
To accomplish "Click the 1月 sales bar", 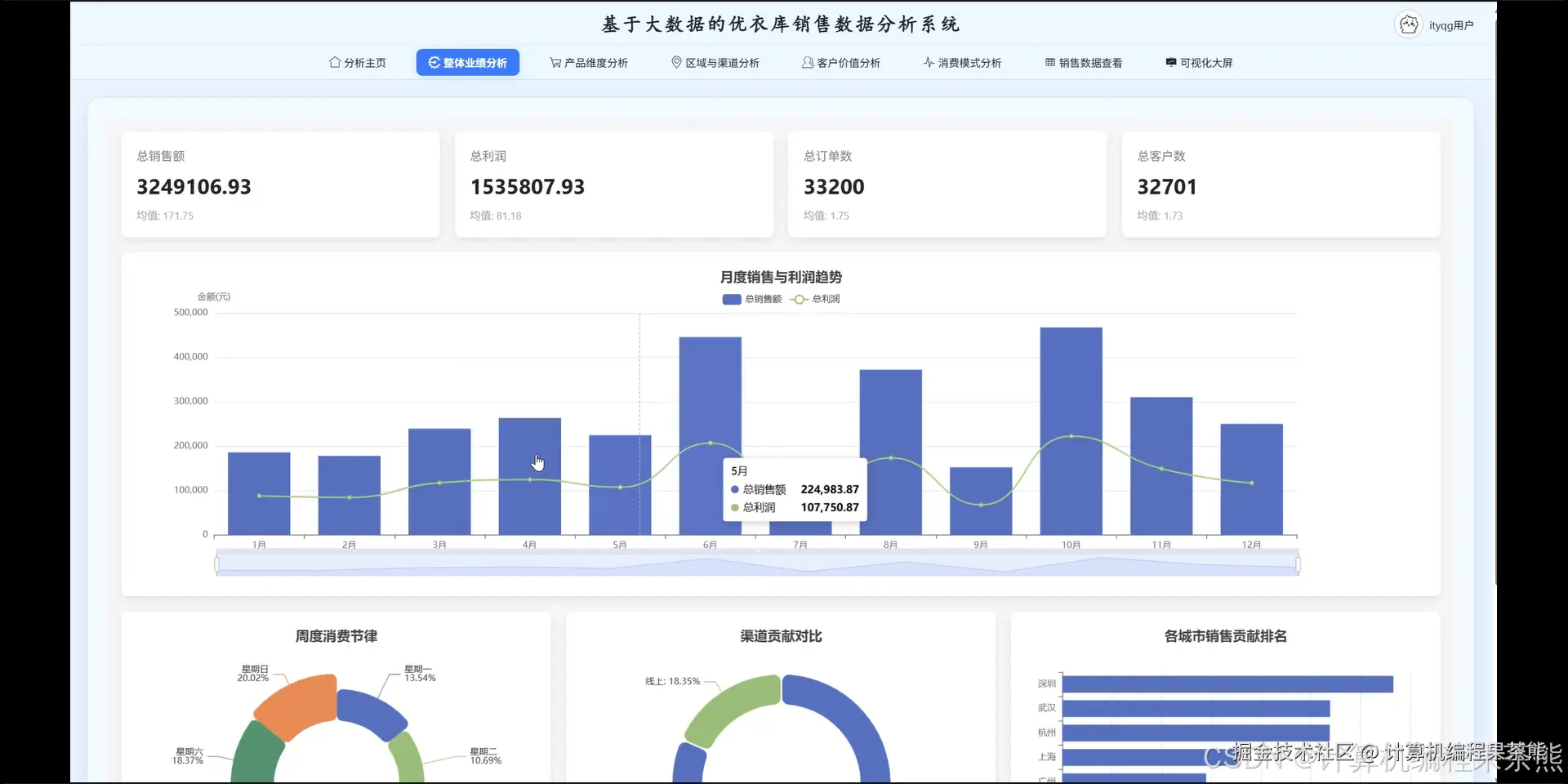I will click(259, 493).
